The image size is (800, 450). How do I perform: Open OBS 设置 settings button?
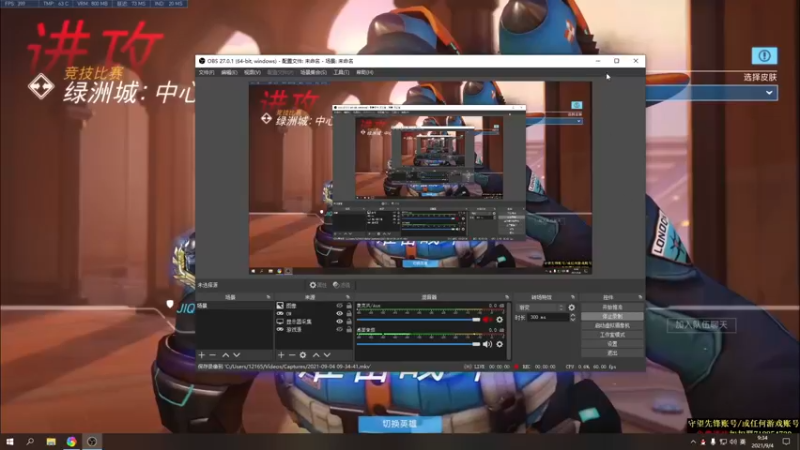click(x=612, y=344)
